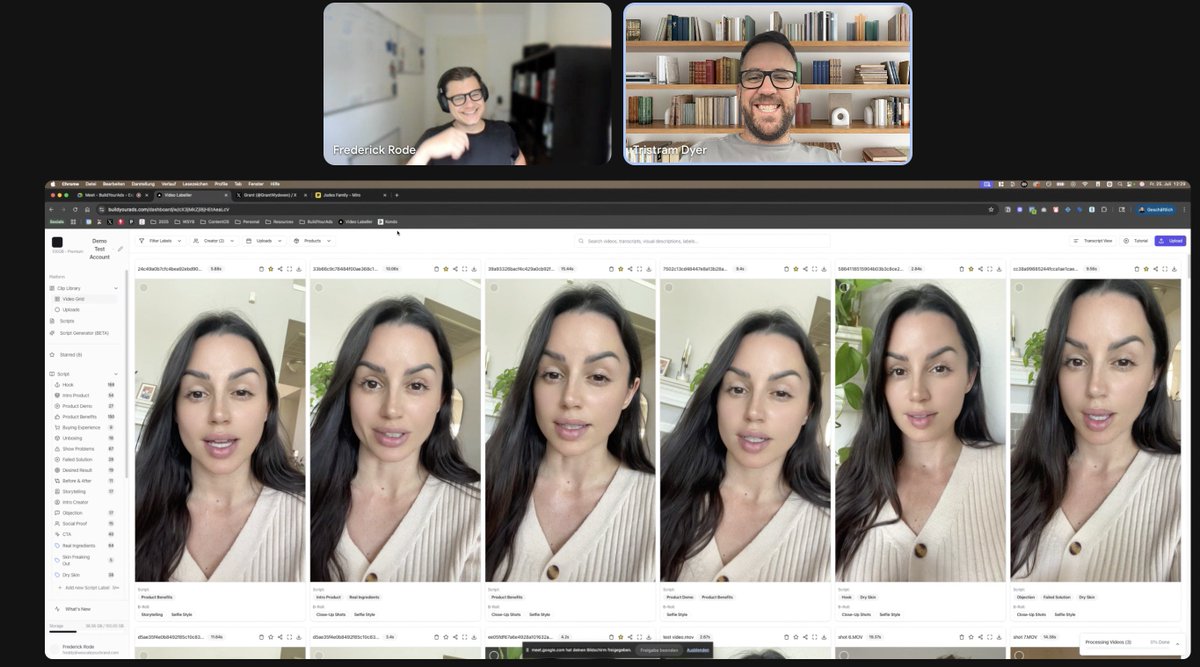Open the Lesezeichen menu
The width and height of the screenshot is (1200, 667).
coord(197,184)
